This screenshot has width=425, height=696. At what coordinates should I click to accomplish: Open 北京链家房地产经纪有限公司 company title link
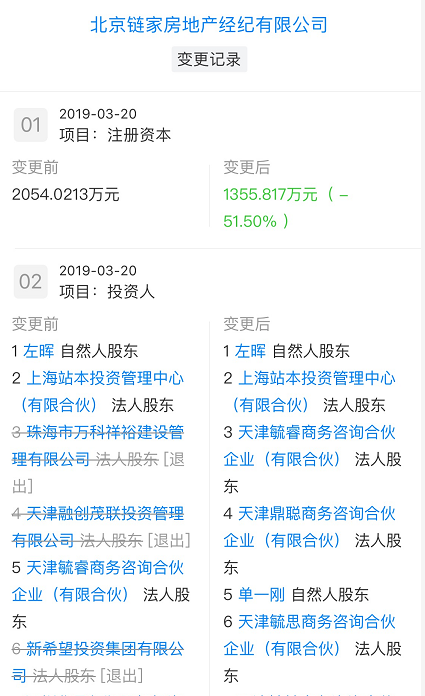pyautogui.click(x=209, y=24)
